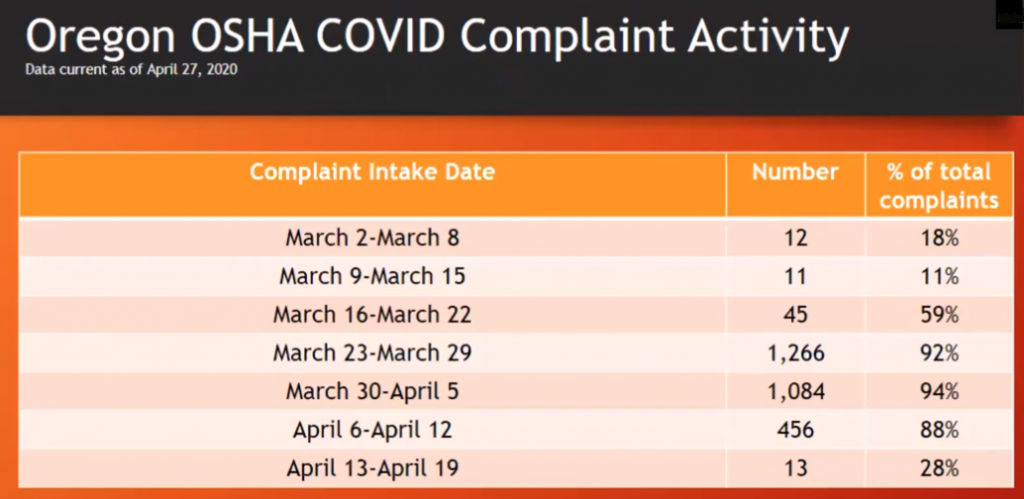This screenshot has height=499, width=1024.
Task: Select the April 6-April 12 date cell
Action: click(372, 430)
